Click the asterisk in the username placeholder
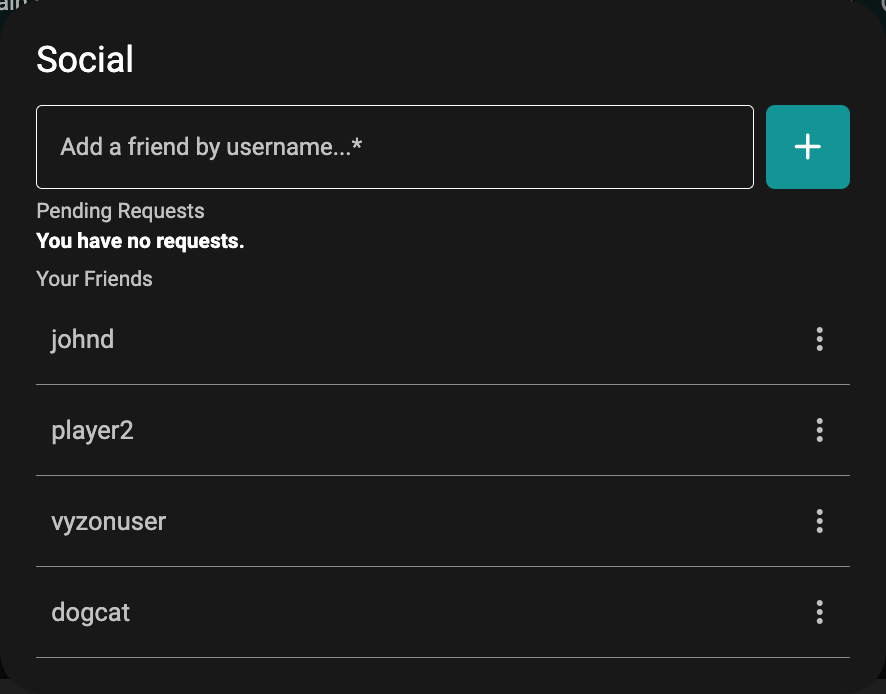Image resolution: width=886 pixels, height=694 pixels. click(x=357, y=145)
